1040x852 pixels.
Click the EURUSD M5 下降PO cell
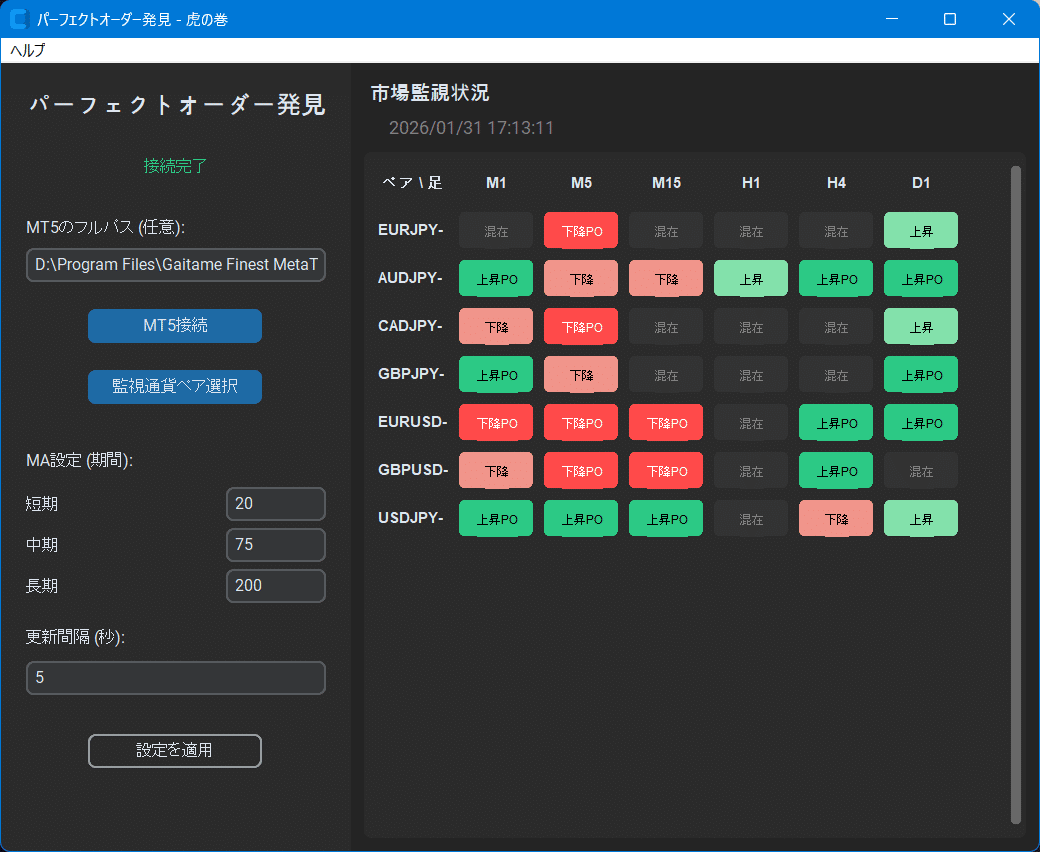(x=580, y=422)
